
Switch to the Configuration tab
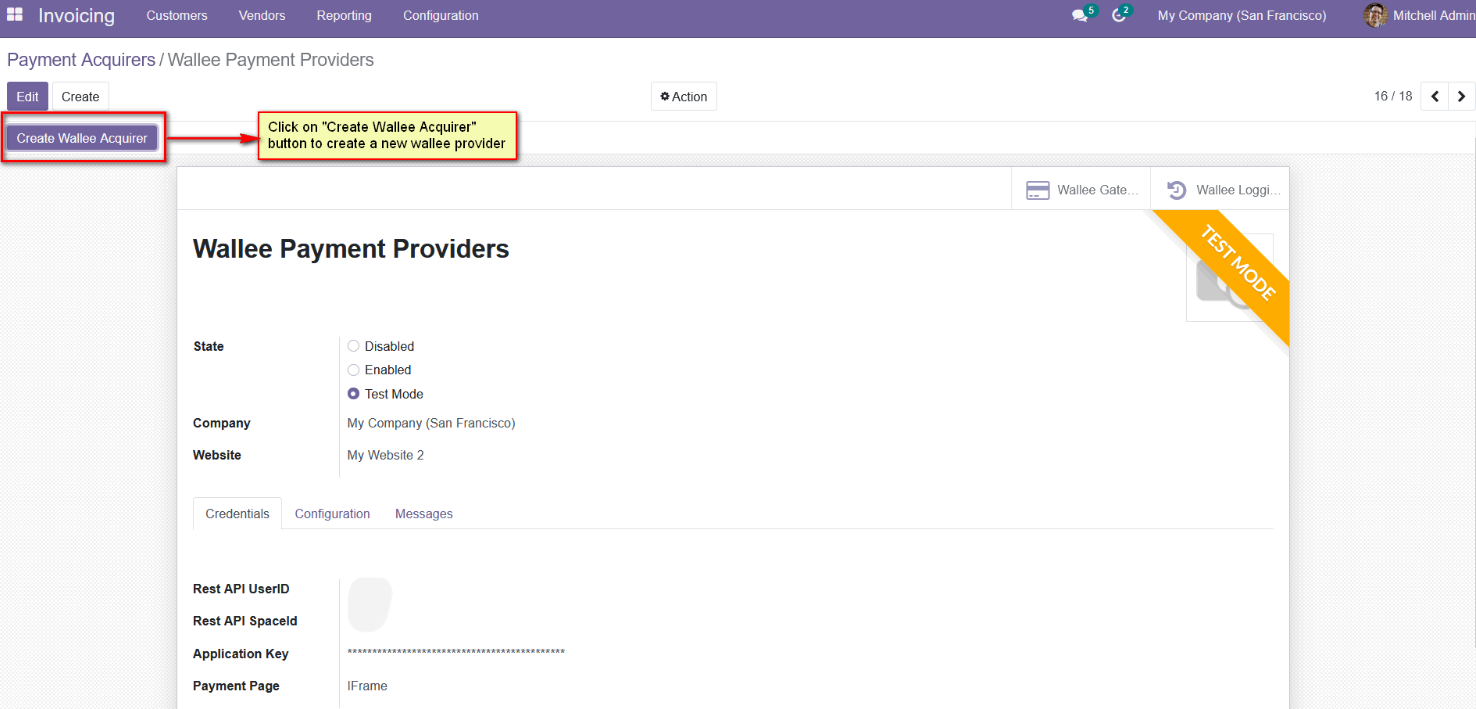pyautogui.click(x=332, y=514)
